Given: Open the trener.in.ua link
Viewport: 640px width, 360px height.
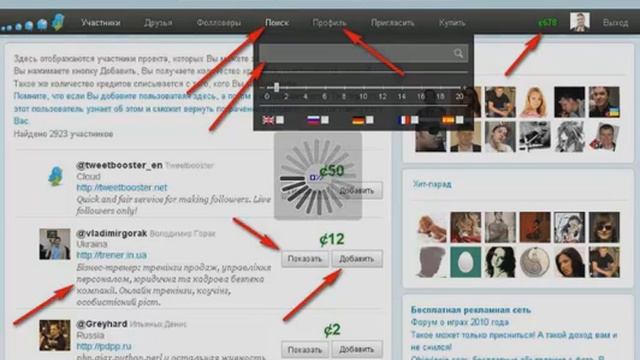Looking at the screenshot, I should click(x=111, y=255).
